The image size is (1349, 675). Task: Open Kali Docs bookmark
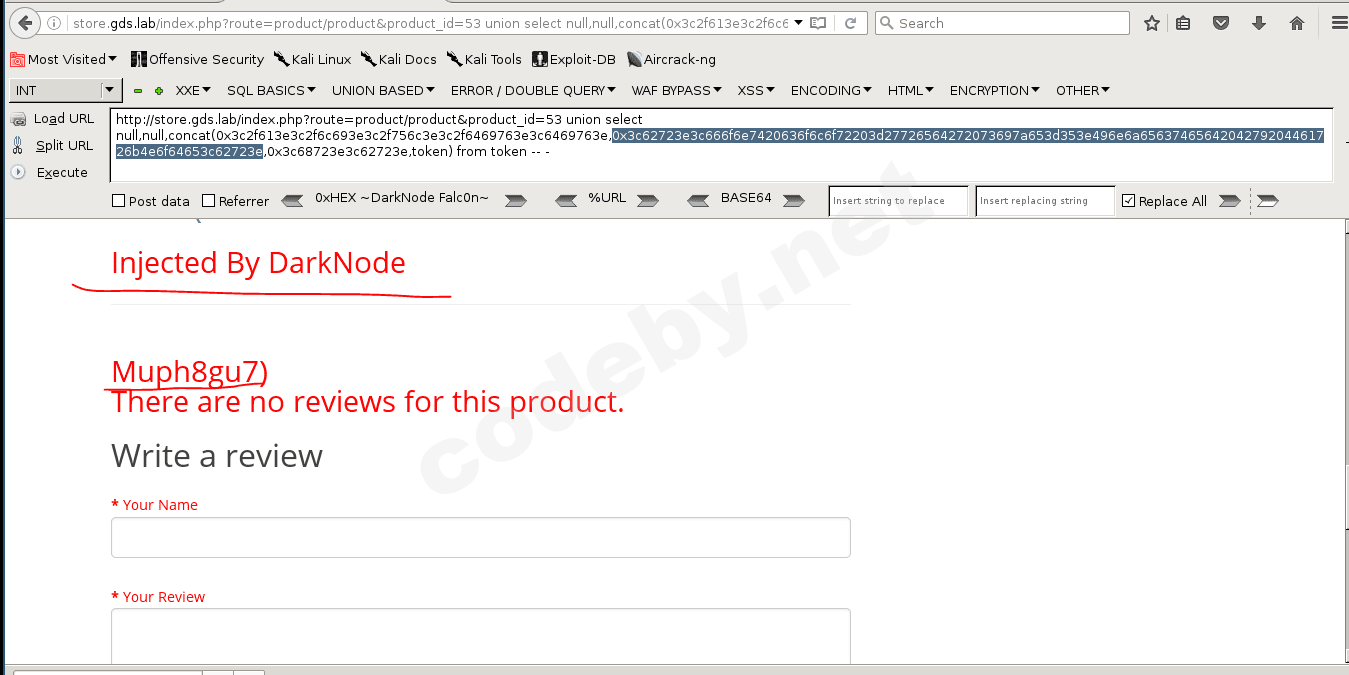coord(398,59)
